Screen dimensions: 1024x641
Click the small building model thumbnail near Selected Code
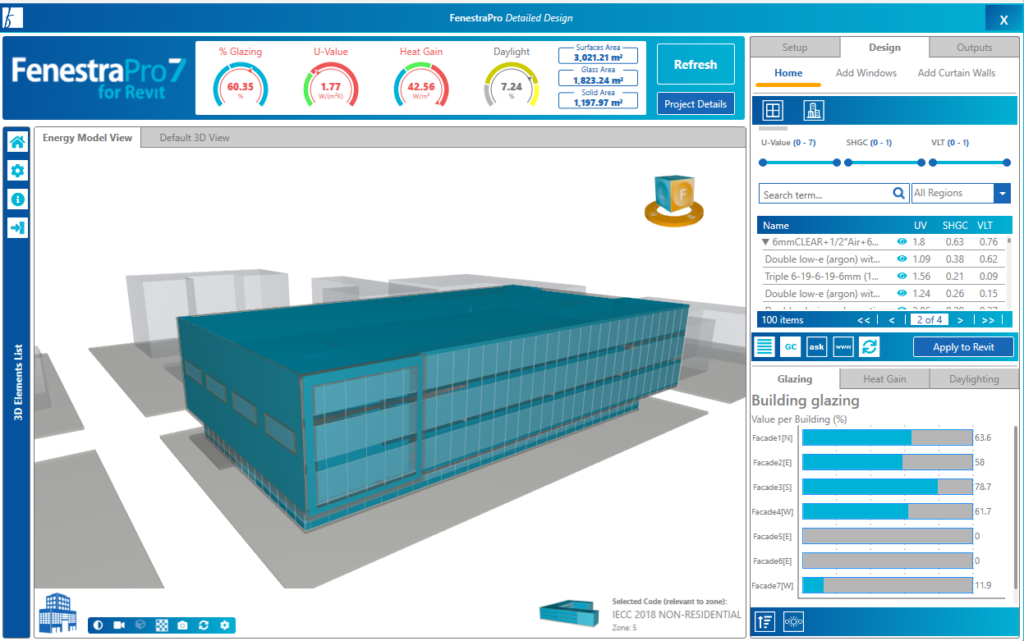pyautogui.click(x=569, y=613)
